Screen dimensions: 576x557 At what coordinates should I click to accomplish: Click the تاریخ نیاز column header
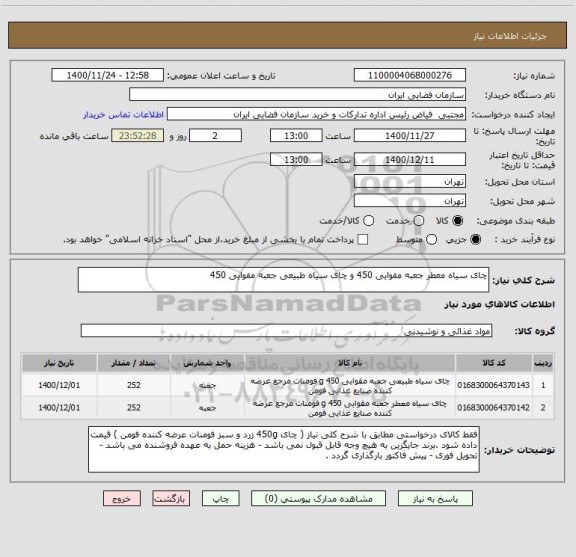tap(59, 363)
